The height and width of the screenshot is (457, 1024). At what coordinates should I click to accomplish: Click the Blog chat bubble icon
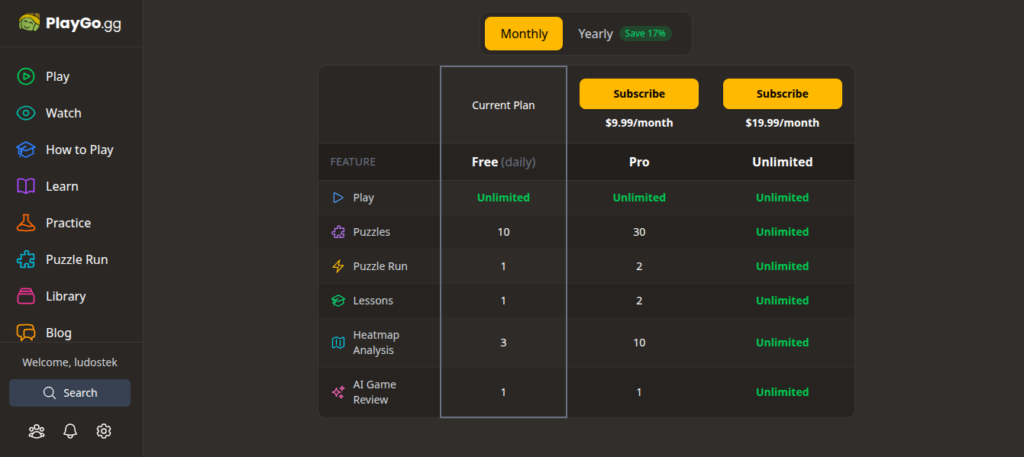coord(26,333)
